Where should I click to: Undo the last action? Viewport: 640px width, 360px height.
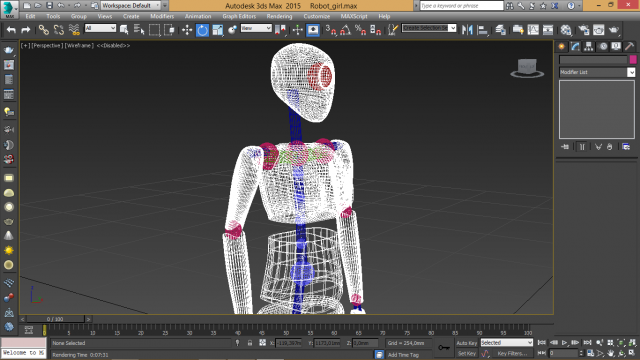[x=11, y=30]
